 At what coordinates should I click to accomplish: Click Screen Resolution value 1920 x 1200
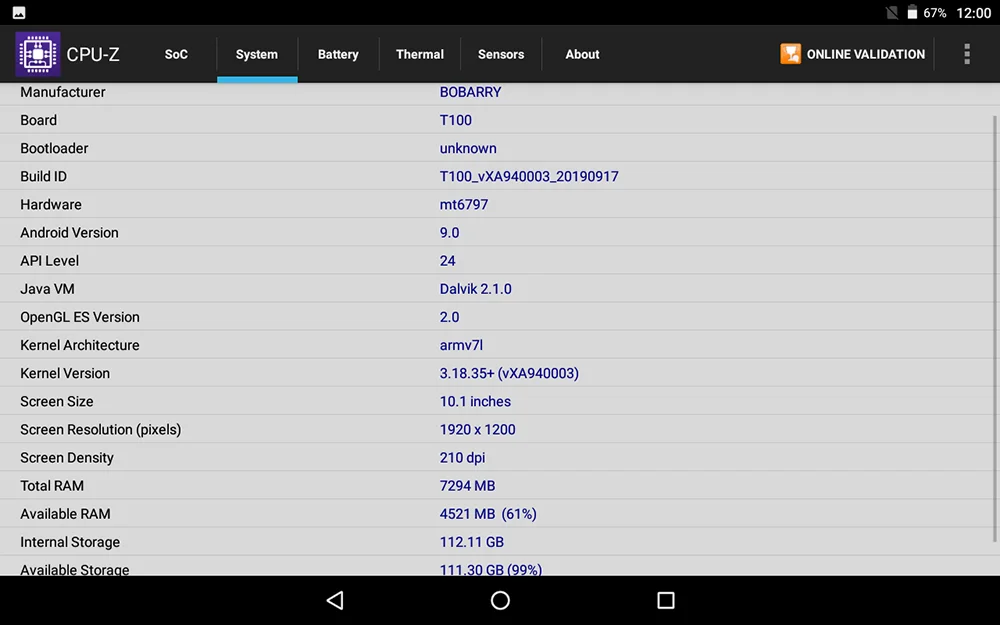click(477, 429)
